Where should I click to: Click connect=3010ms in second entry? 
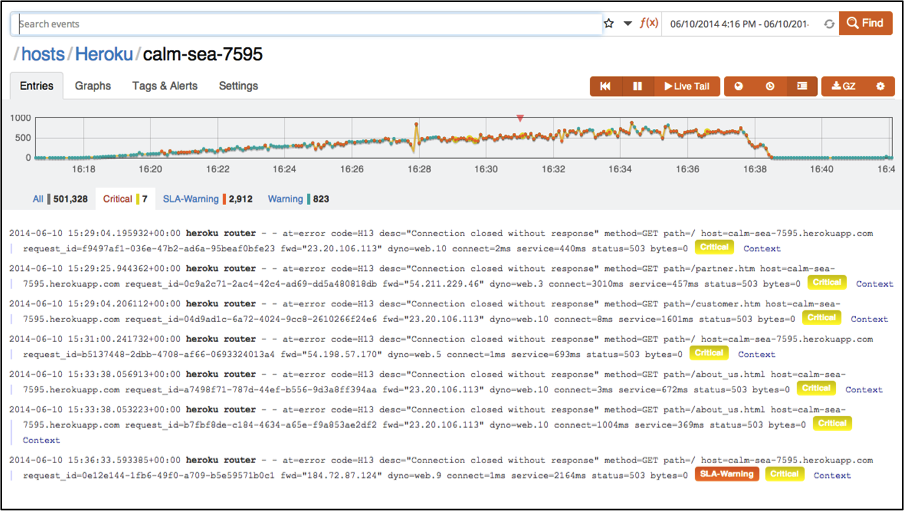[x=586, y=284]
